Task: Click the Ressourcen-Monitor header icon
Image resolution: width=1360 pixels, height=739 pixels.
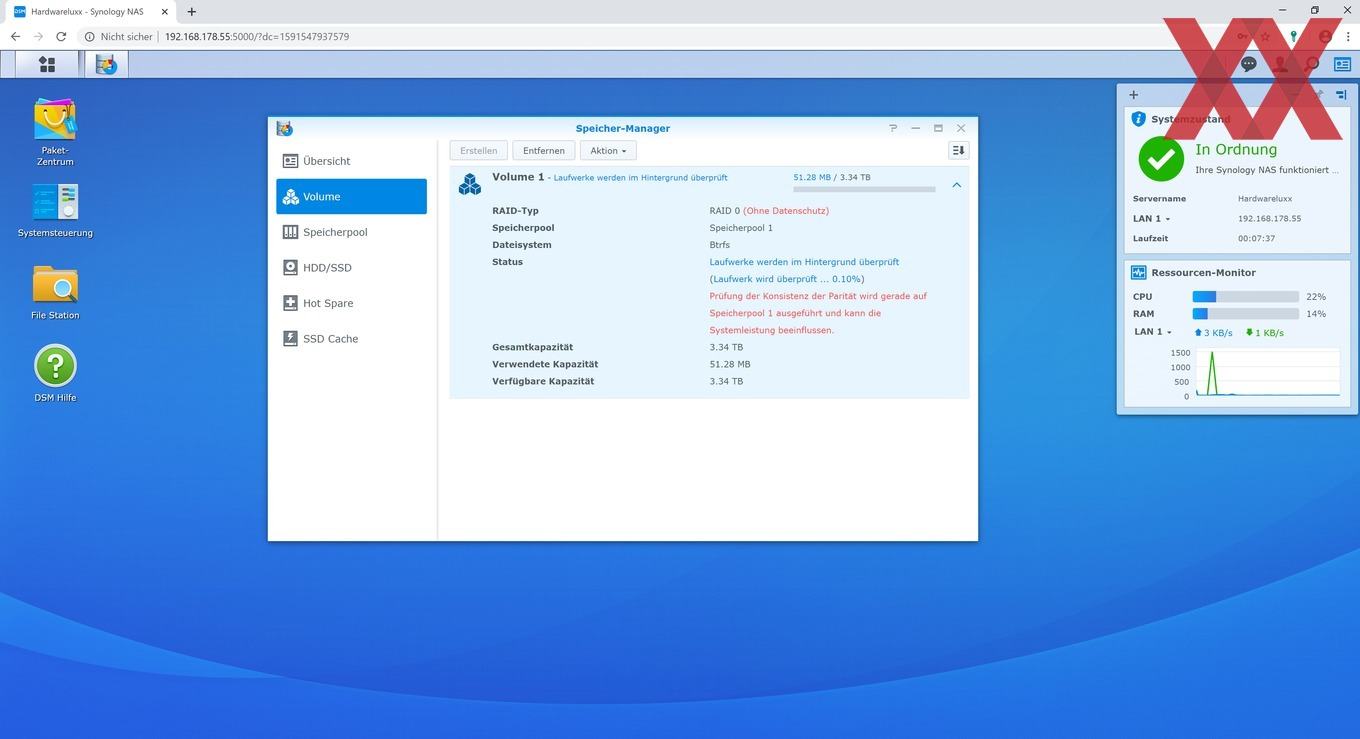Action: (1138, 272)
